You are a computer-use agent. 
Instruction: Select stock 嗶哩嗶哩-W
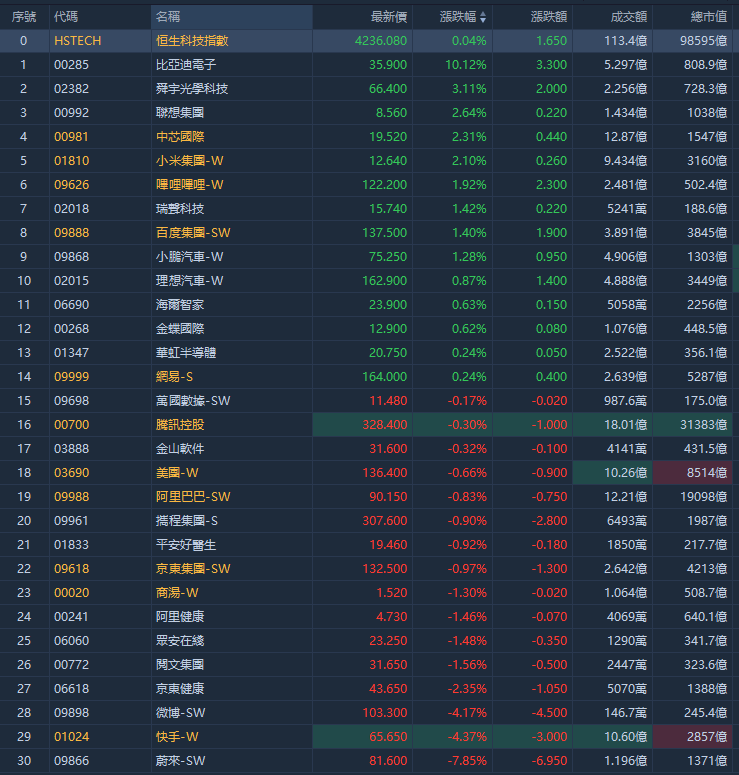click(190, 185)
